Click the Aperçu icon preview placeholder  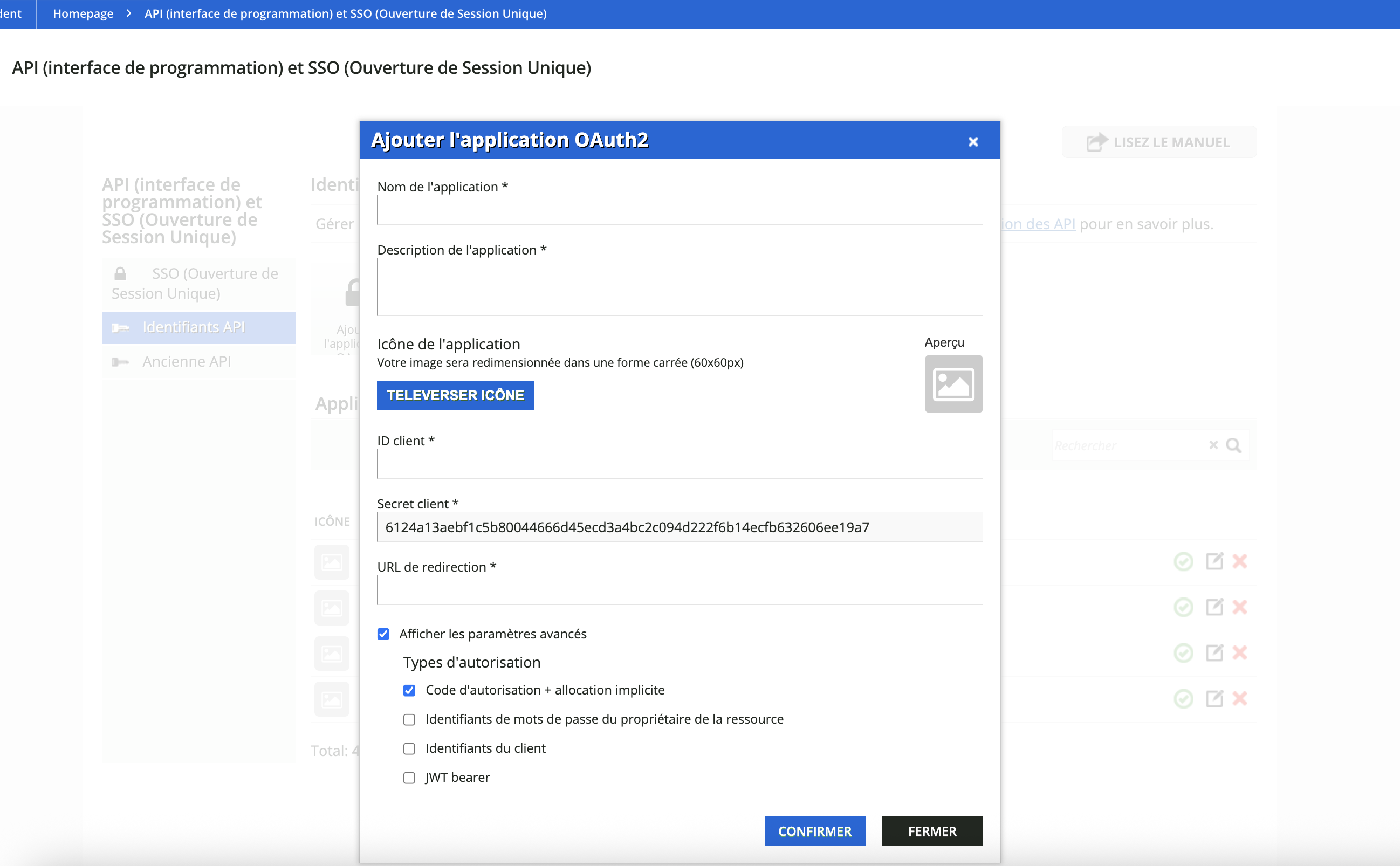tap(953, 384)
